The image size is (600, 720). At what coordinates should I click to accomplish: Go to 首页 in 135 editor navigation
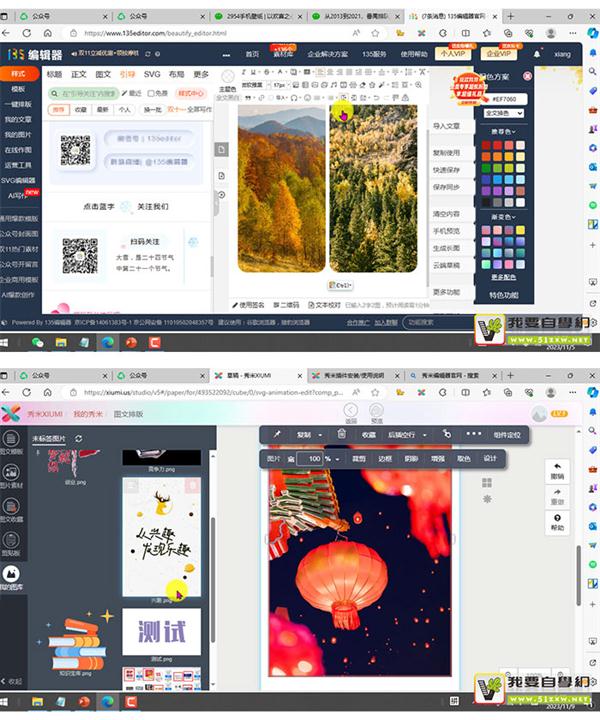point(252,54)
